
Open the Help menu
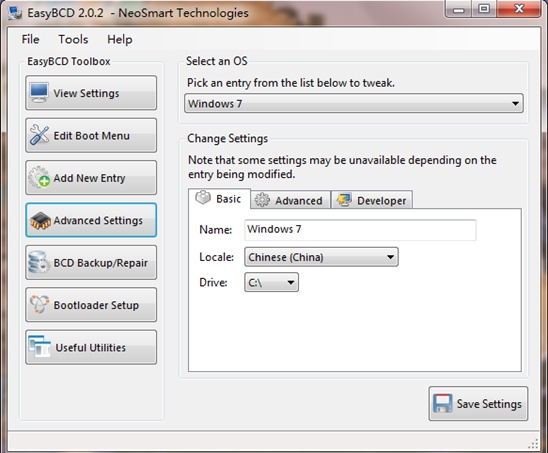click(x=120, y=39)
